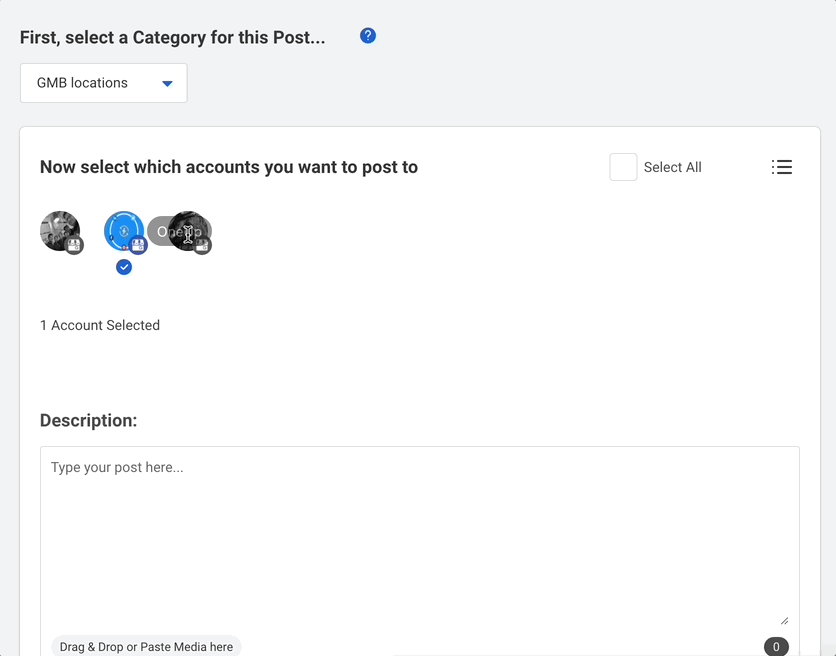836x656 pixels.
Task: Expand the blue category dropdown arrow
Action: pyautogui.click(x=167, y=83)
